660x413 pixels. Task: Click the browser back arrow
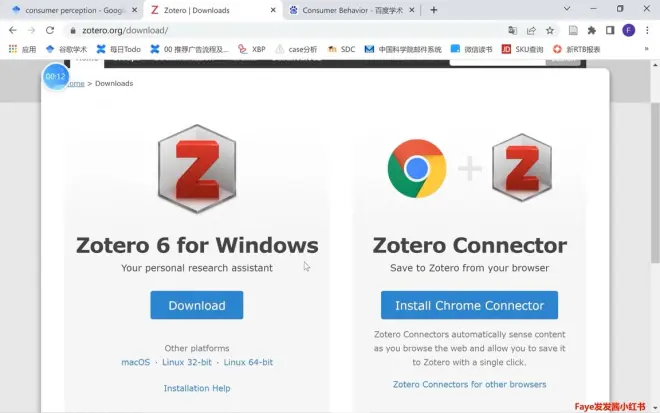(13, 30)
